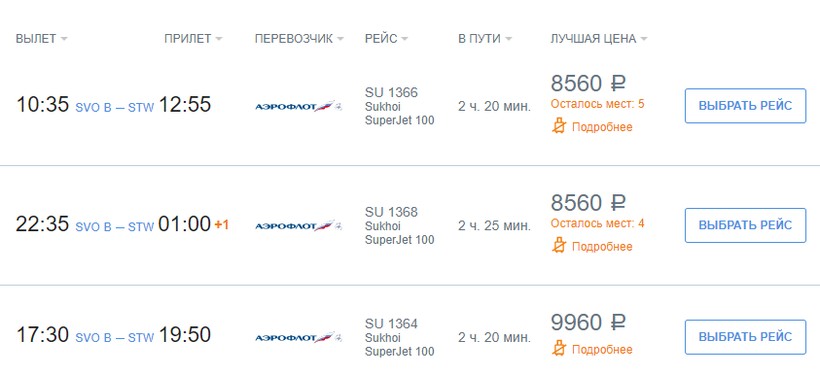Click Aeroflot logo on the 22:35 flight
The width and height of the screenshot is (820, 375).
point(299,226)
